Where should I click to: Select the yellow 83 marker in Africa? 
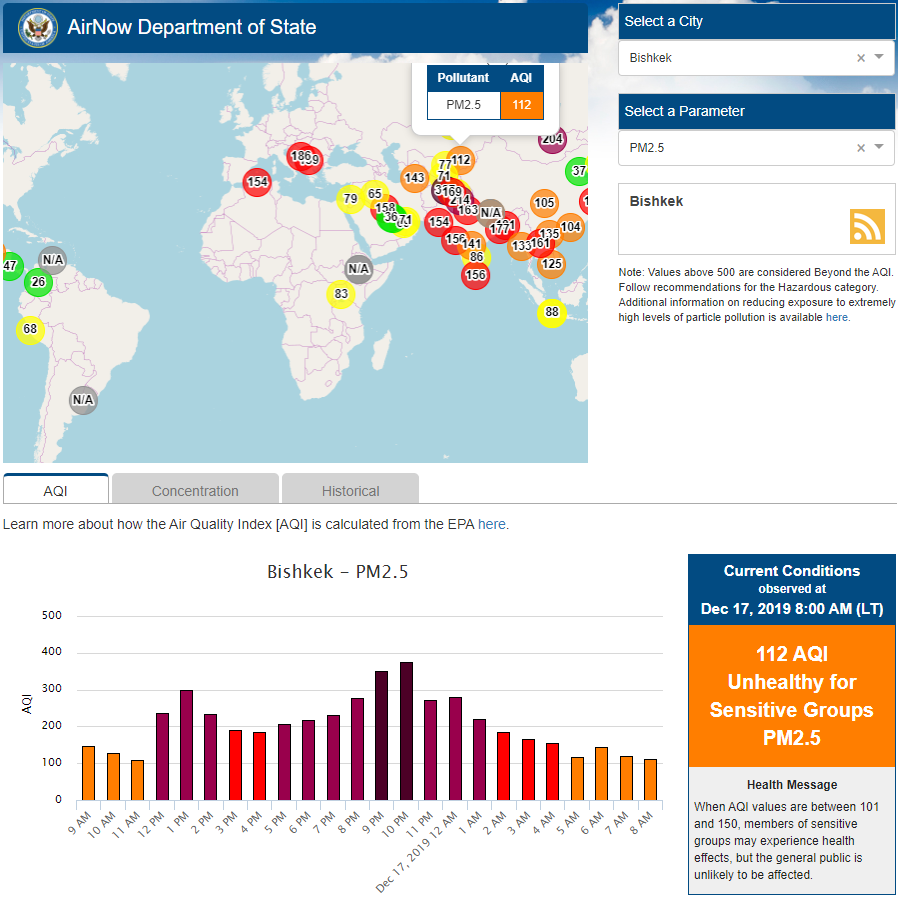click(341, 294)
